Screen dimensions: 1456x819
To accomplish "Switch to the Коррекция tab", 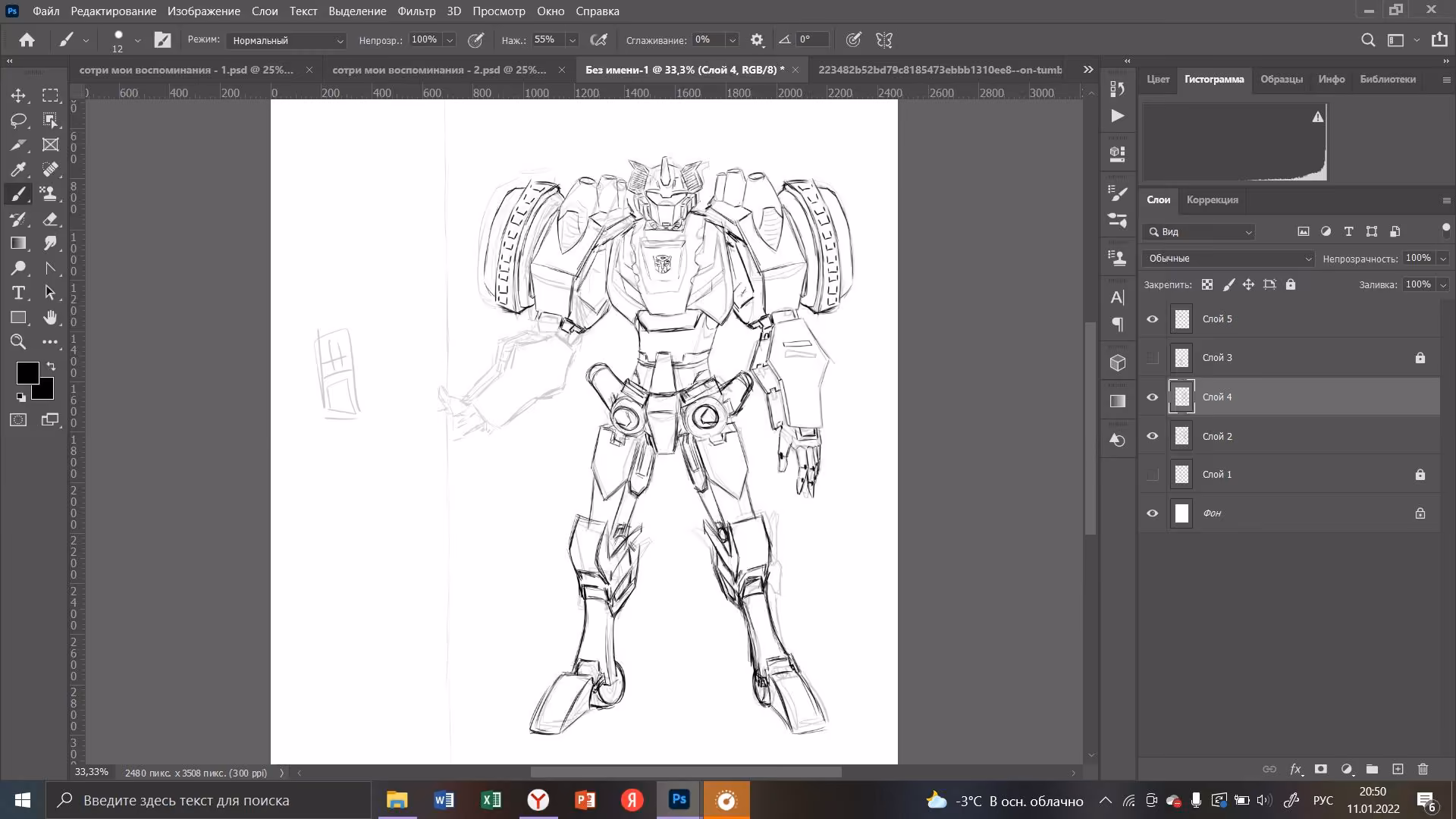I will point(1212,200).
